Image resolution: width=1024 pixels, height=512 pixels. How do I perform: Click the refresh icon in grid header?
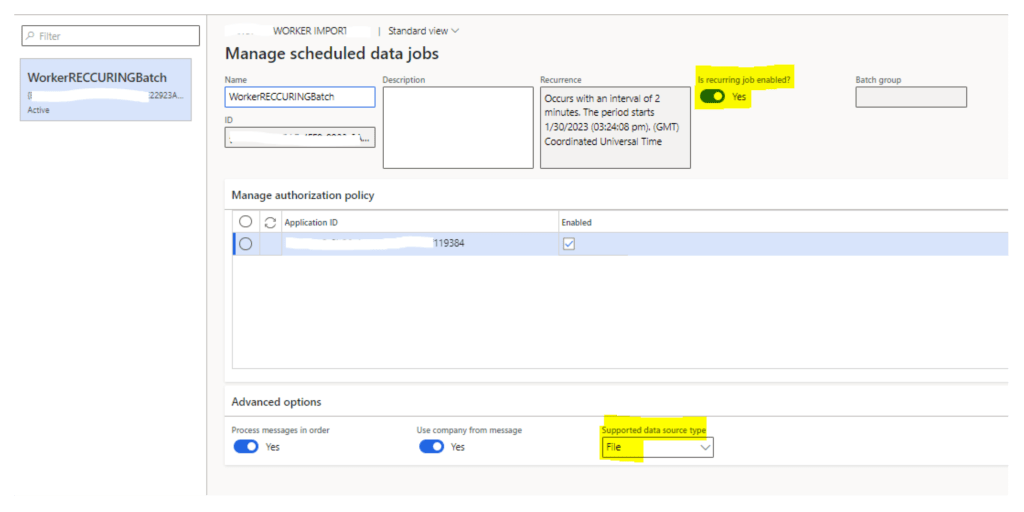pos(269,222)
